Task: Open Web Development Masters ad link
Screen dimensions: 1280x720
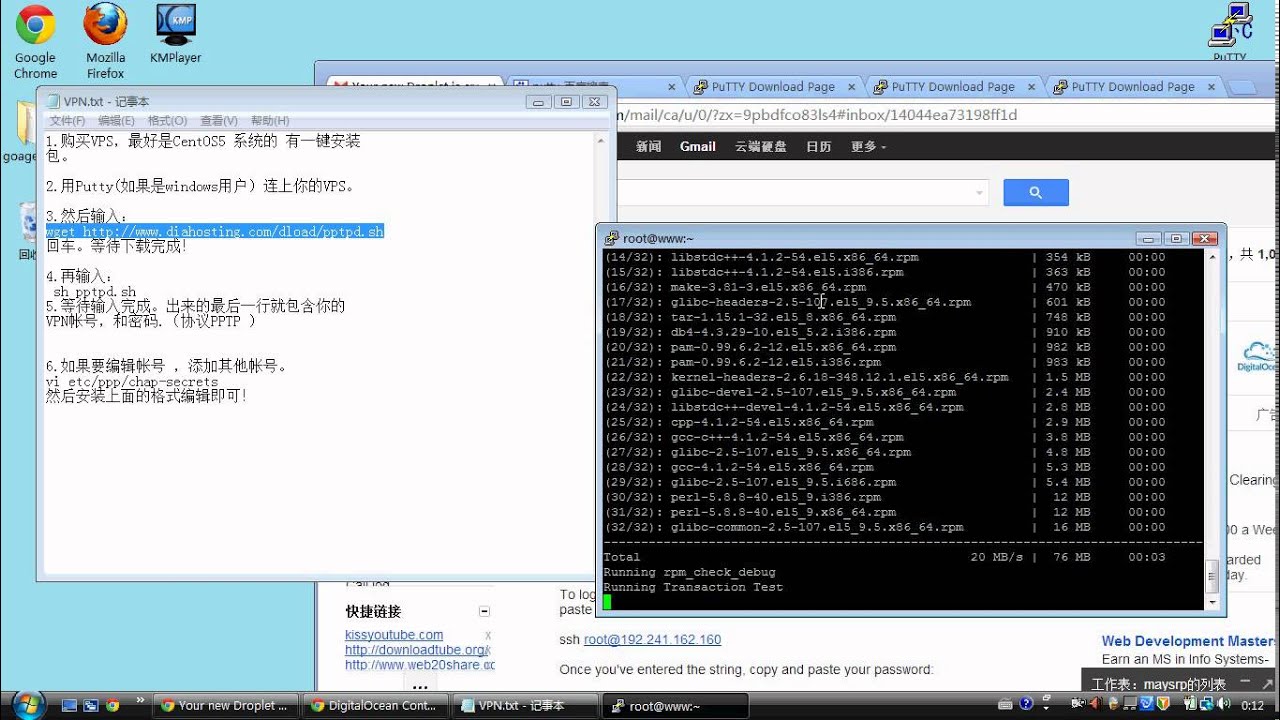Action: coord(1188,641)
